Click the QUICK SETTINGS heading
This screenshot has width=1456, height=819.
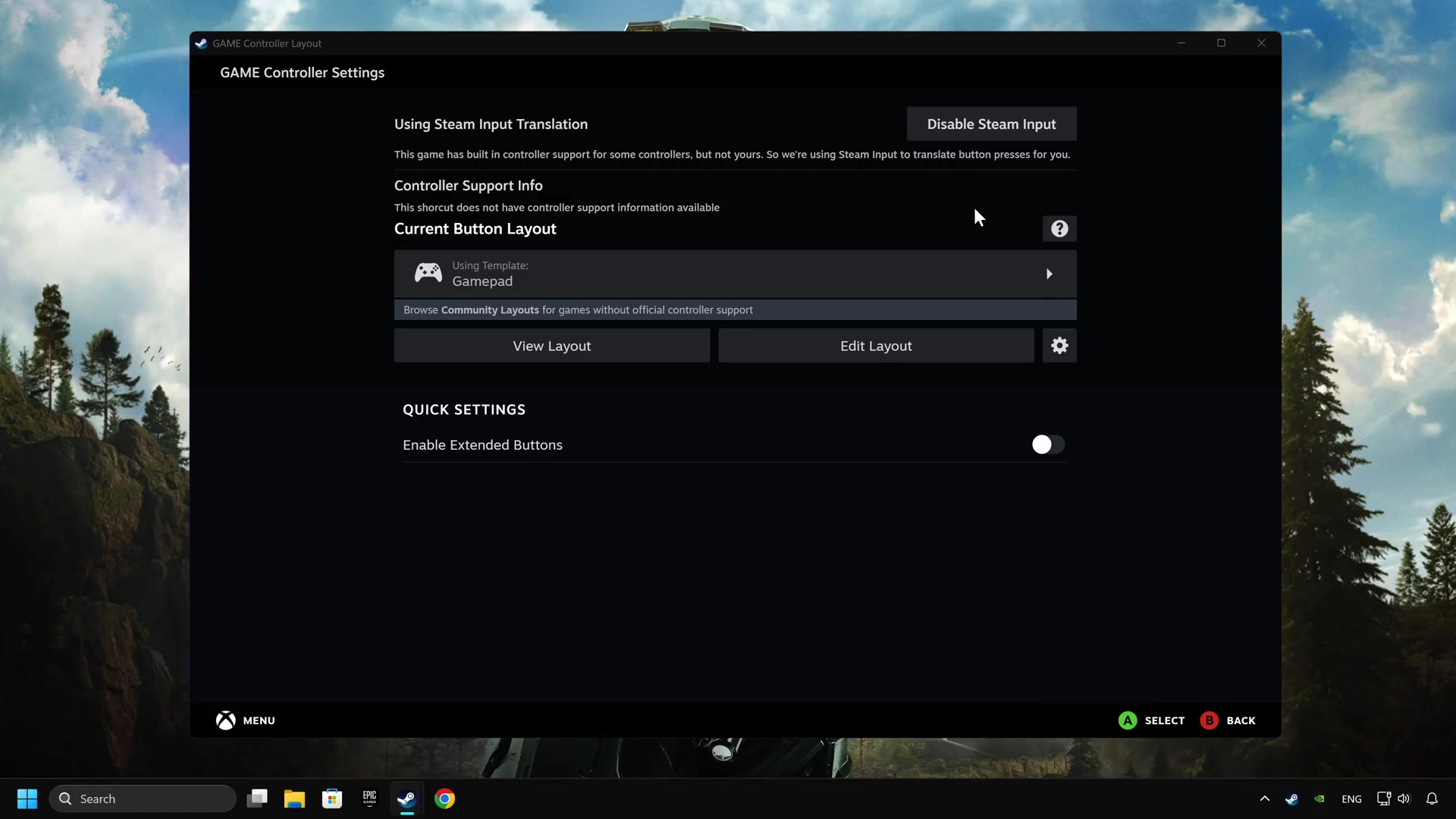[x=464, y=409]
